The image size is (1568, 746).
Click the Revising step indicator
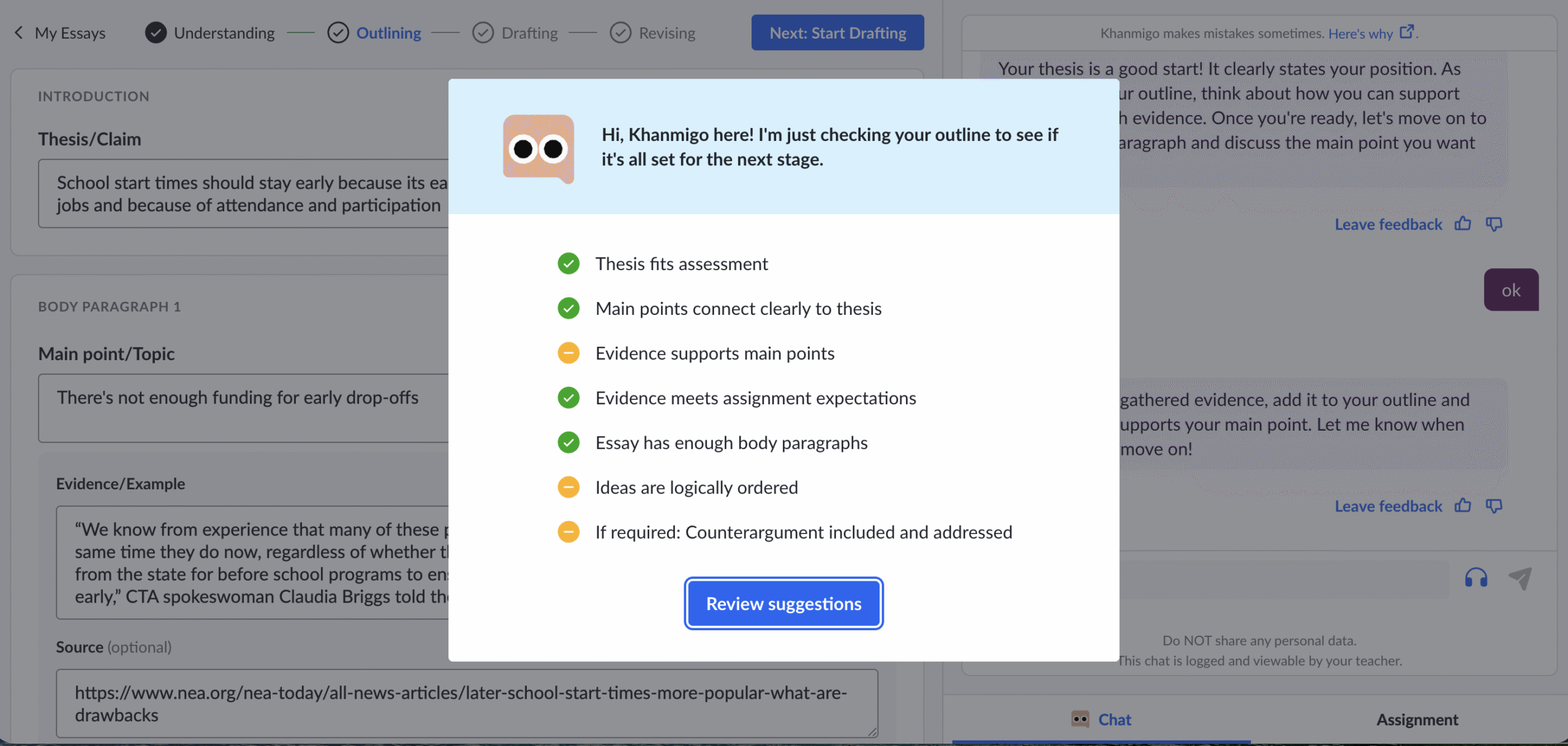(620, 32)
